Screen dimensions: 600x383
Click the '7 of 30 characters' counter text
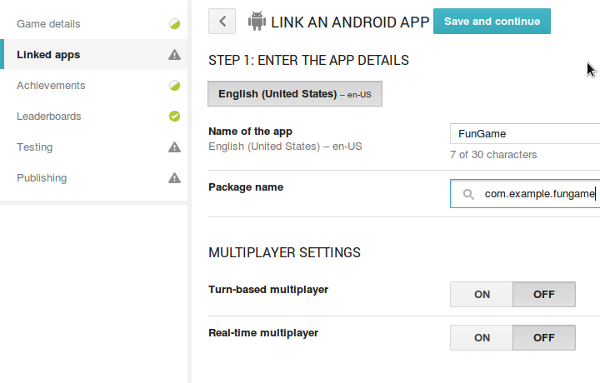click(493, 155)
